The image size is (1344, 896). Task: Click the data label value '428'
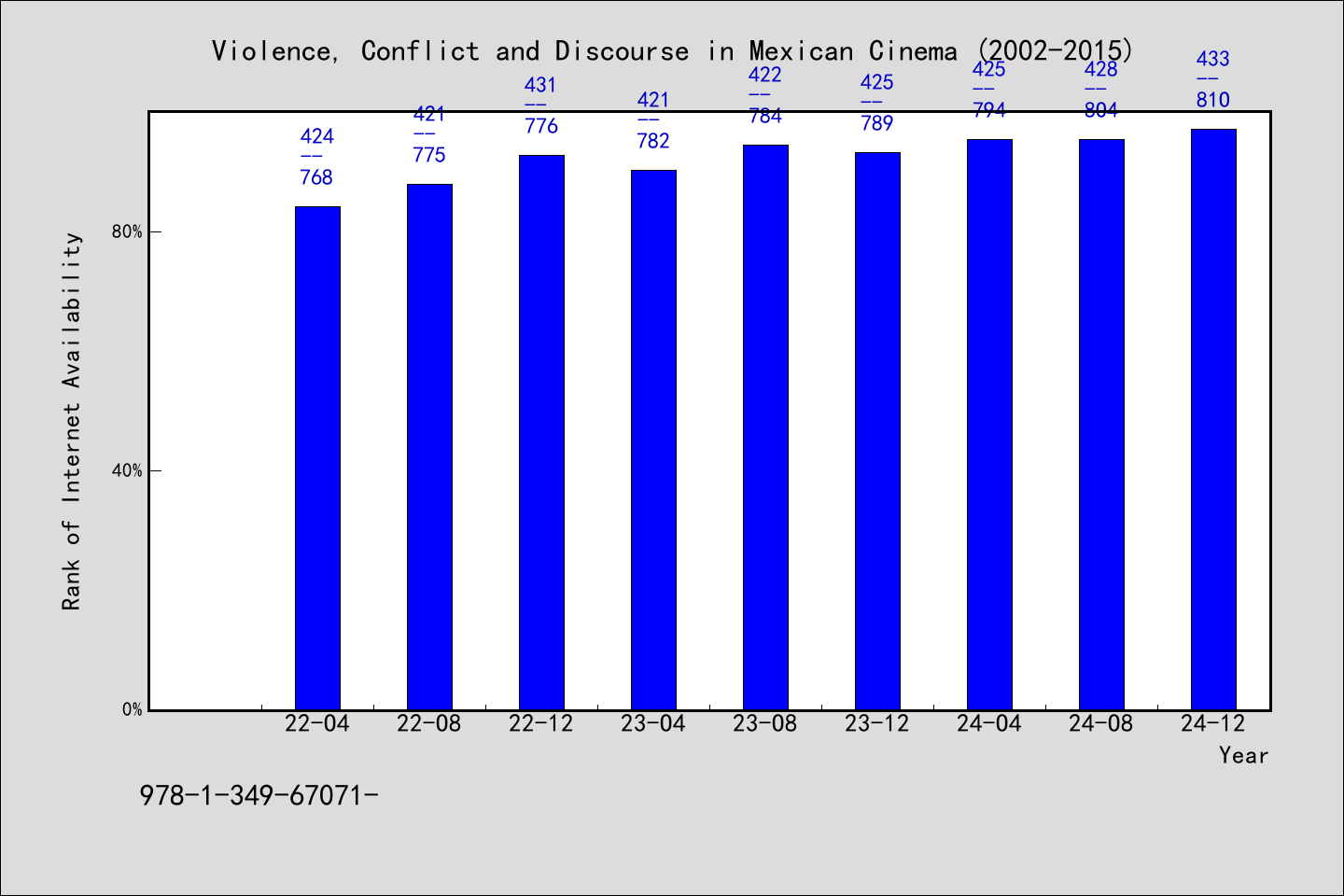(1101, 69)
